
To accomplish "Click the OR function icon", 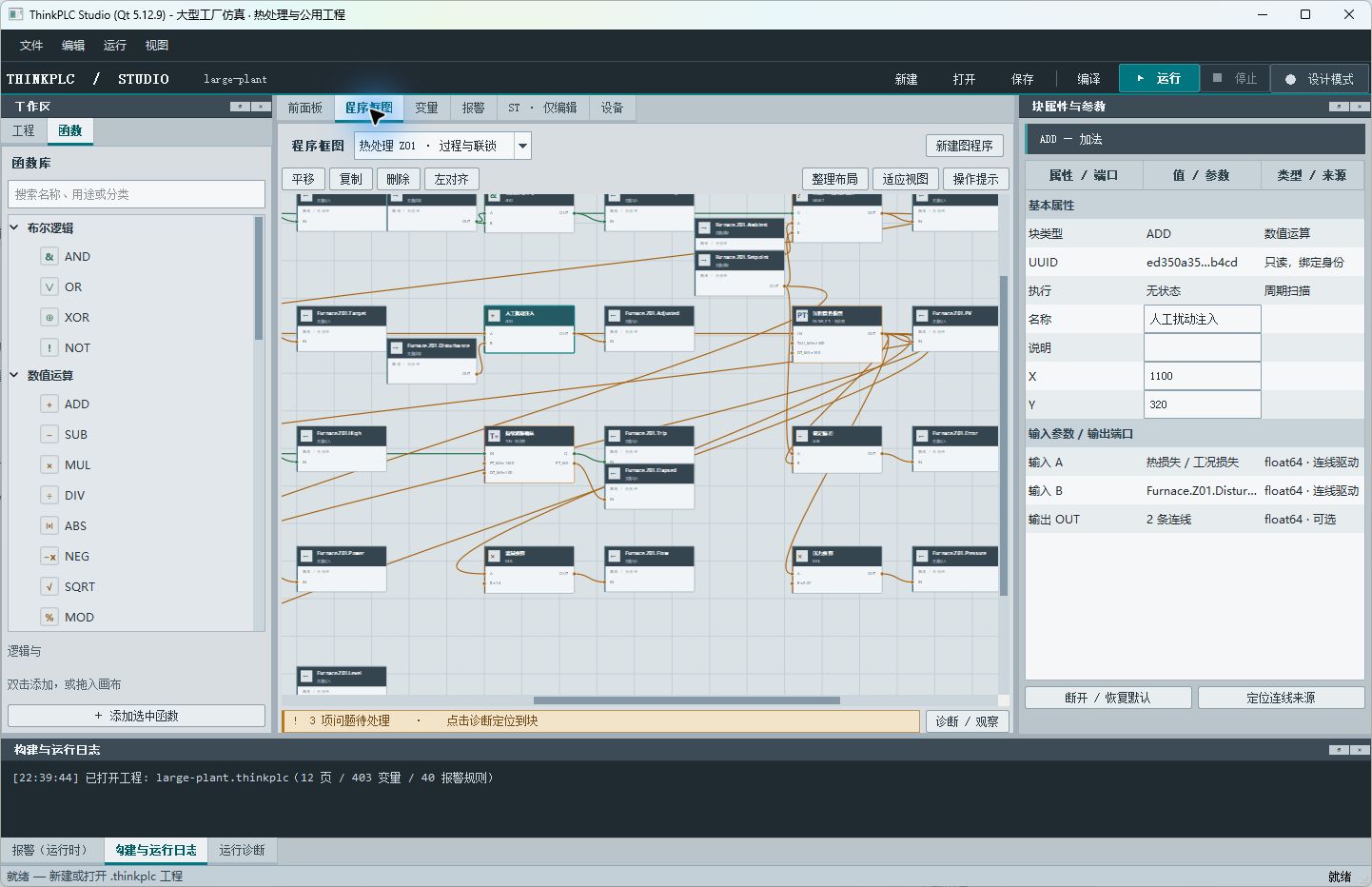I will click(49, 287).
